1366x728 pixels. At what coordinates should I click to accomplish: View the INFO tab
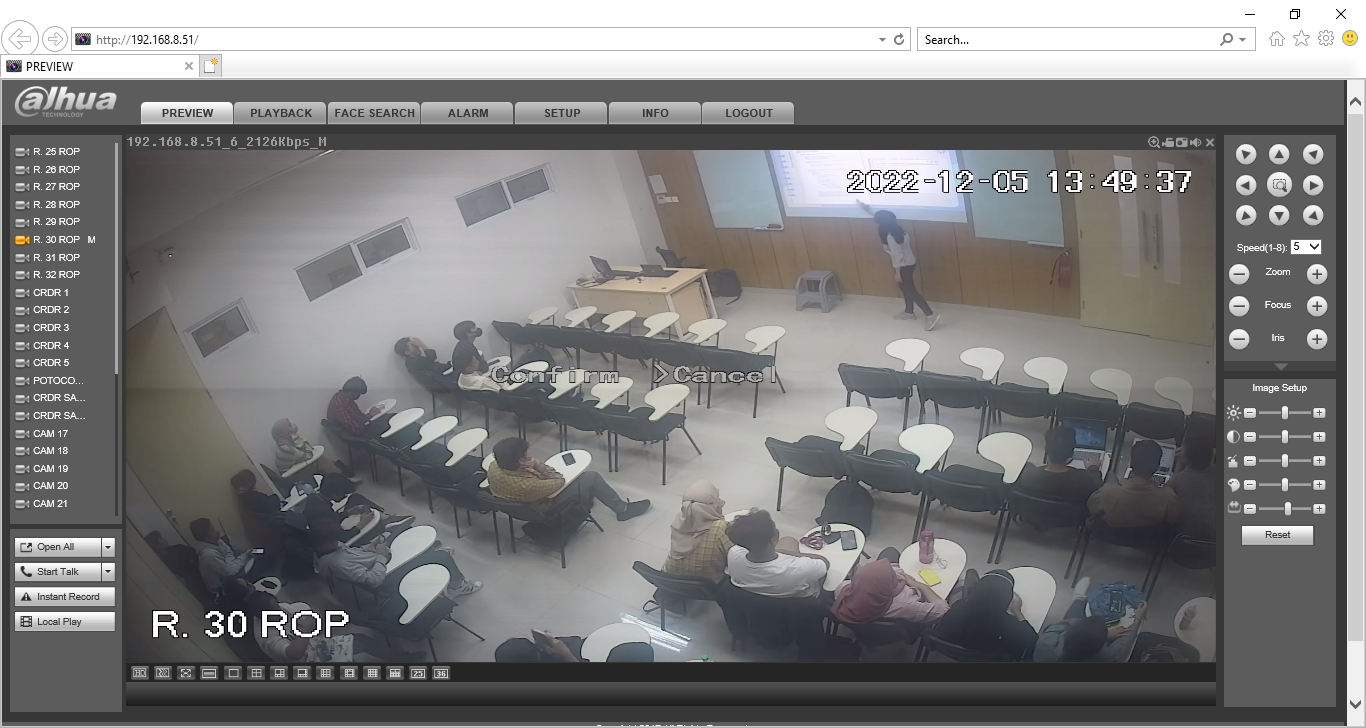click(655, 113)
